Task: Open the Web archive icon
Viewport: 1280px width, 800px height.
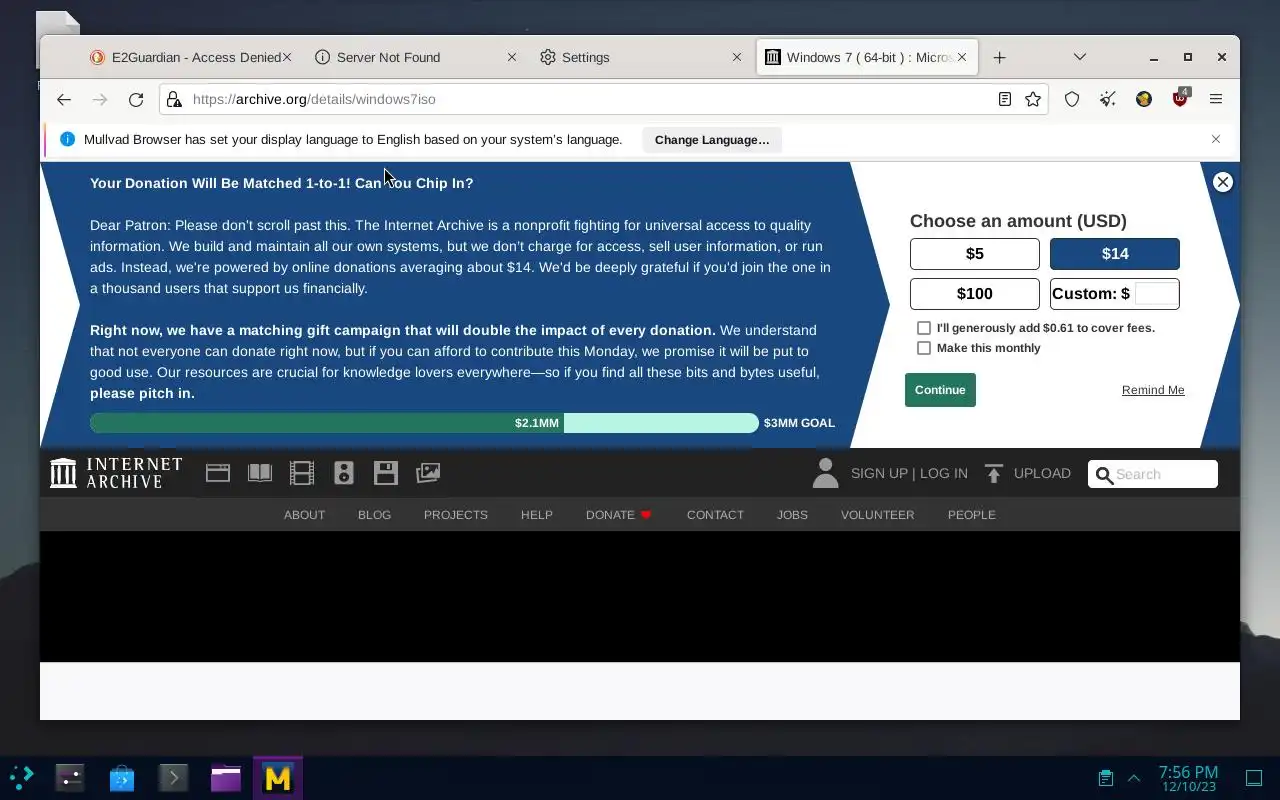Action: click(x=218, y=473)
